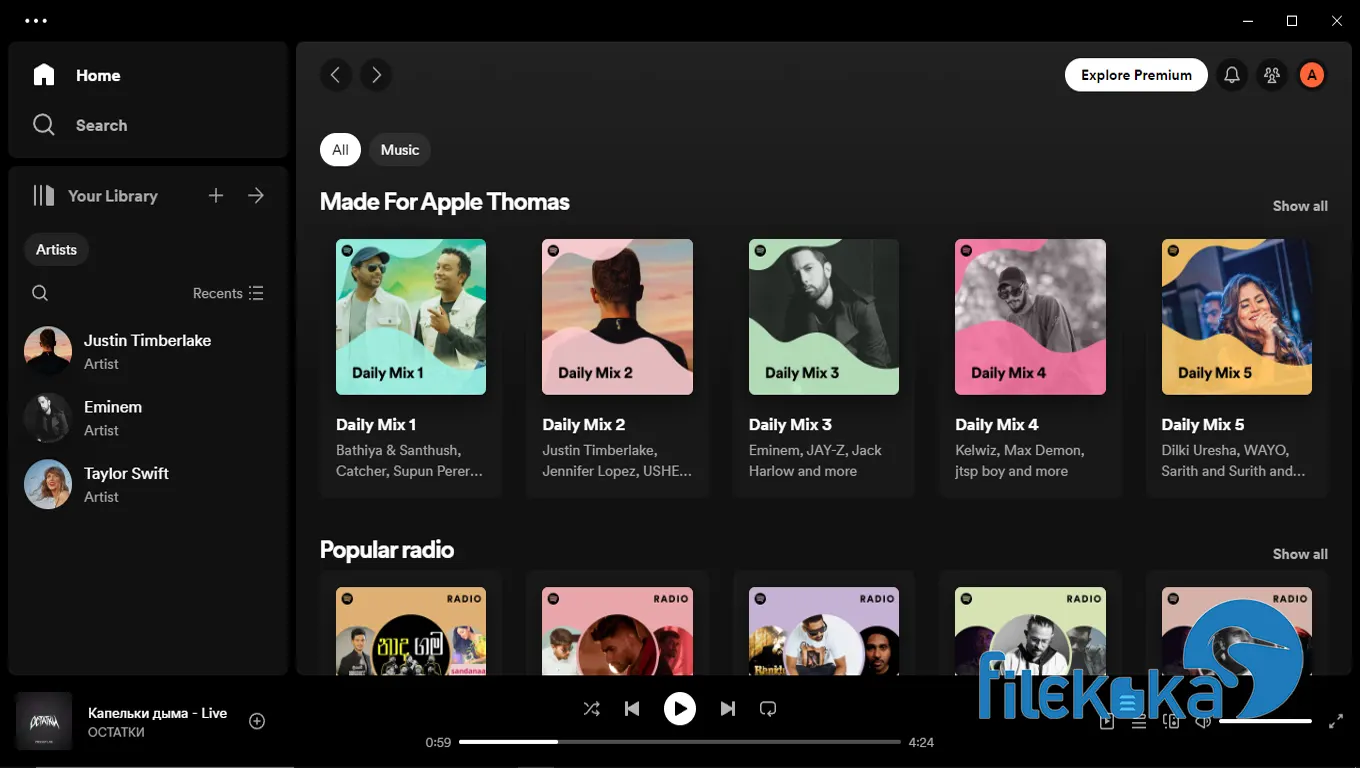Screen dimensions: 1360x768
Task: Open Taylor Swift artist in library
Action: (x=148, y=484)
